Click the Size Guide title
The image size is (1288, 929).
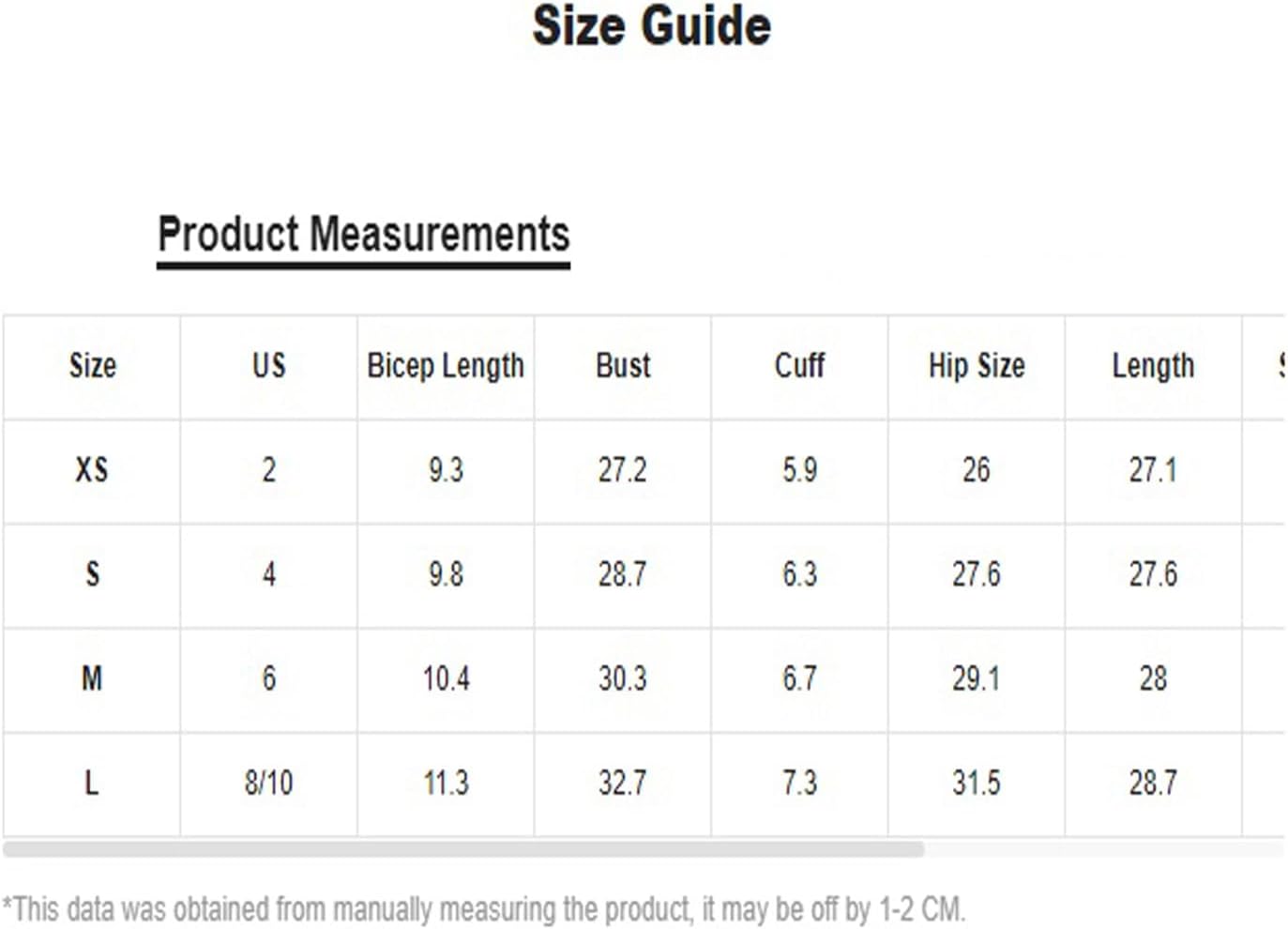coord(651,26)
